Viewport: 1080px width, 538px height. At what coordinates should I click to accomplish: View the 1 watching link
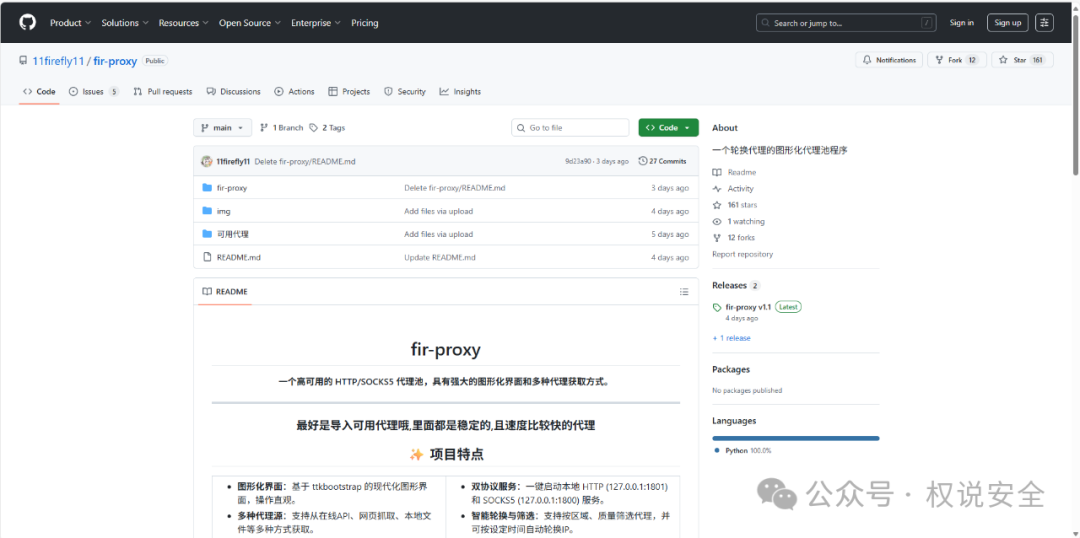[738, 222]
